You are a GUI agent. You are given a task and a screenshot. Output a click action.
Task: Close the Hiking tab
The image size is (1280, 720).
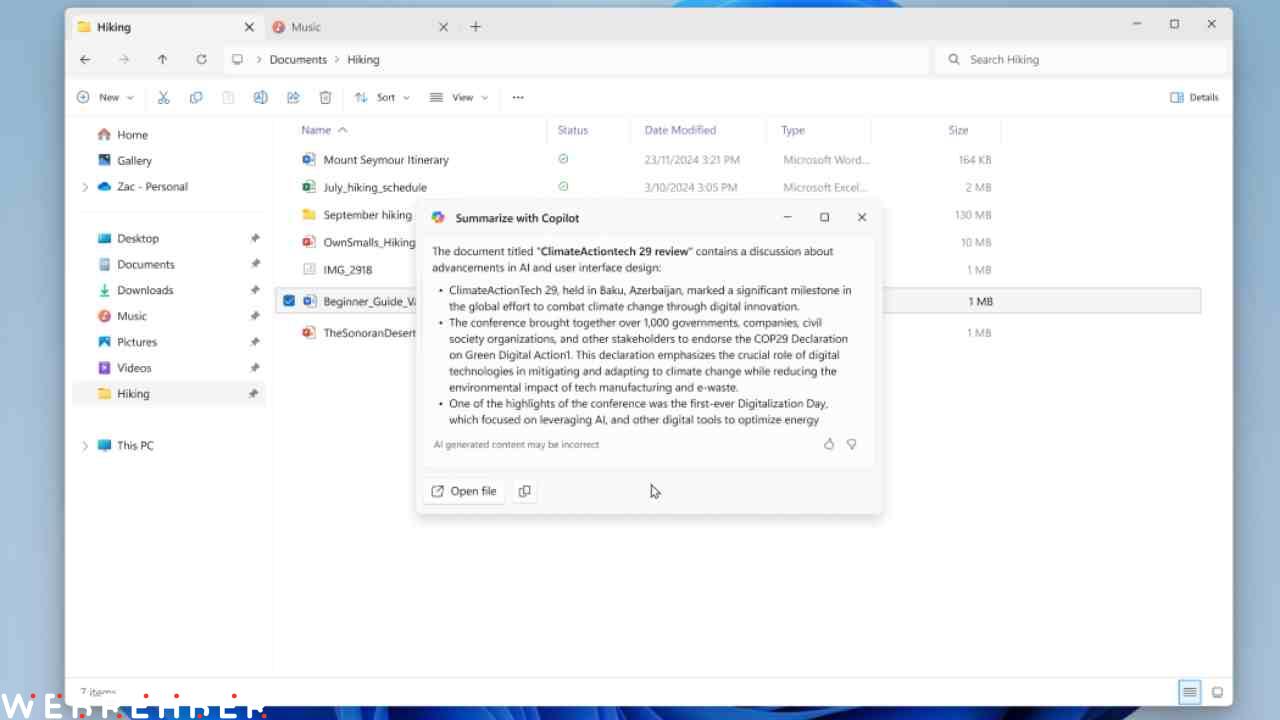click(x=249, y=27)
